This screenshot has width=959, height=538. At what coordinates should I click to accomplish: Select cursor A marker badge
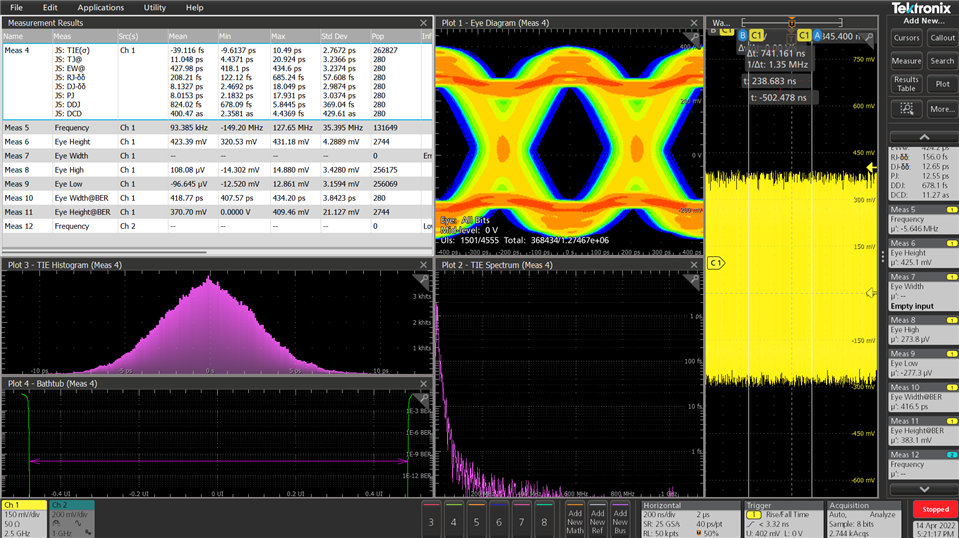point(817,35)
